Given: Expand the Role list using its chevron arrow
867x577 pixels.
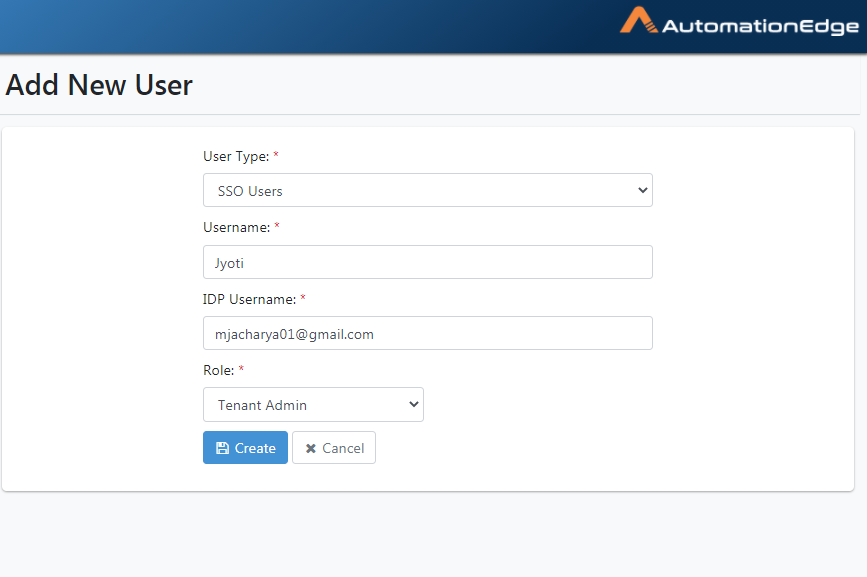Looking at the screenshot, I should 414,405.
